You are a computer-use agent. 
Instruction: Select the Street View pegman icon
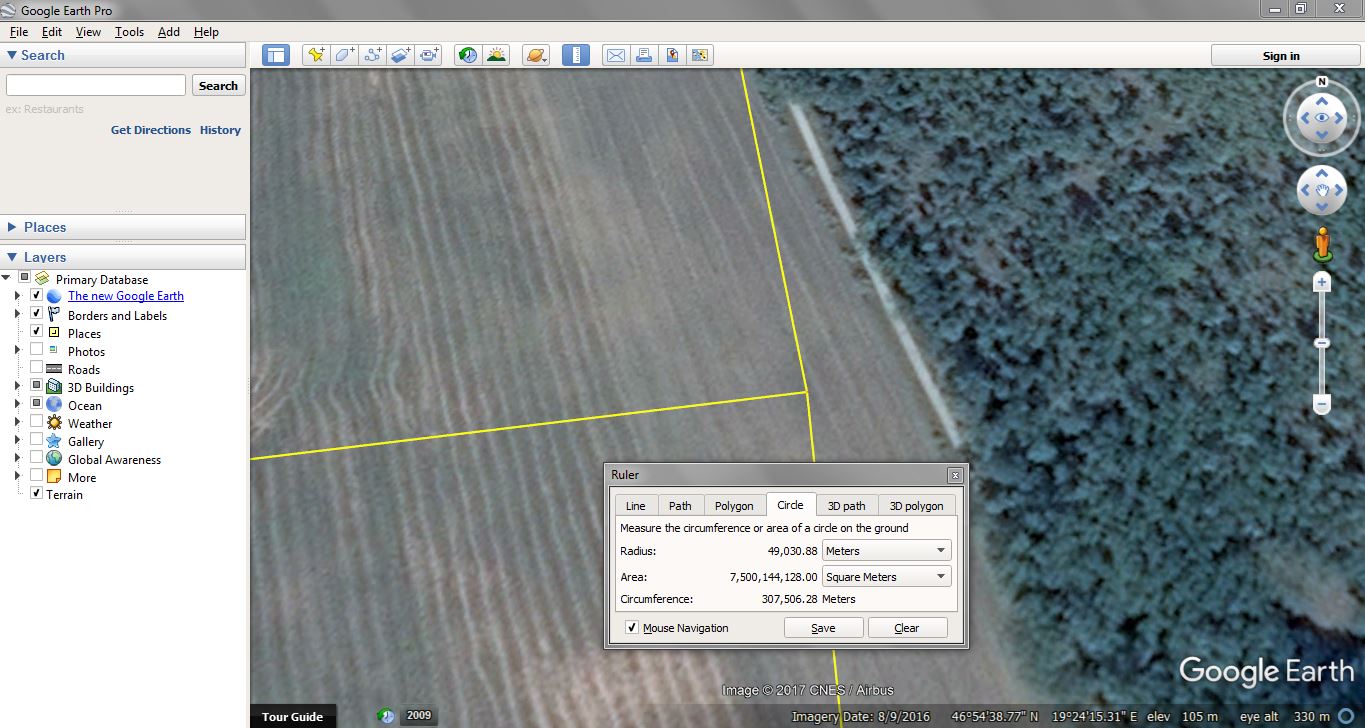1322,246
